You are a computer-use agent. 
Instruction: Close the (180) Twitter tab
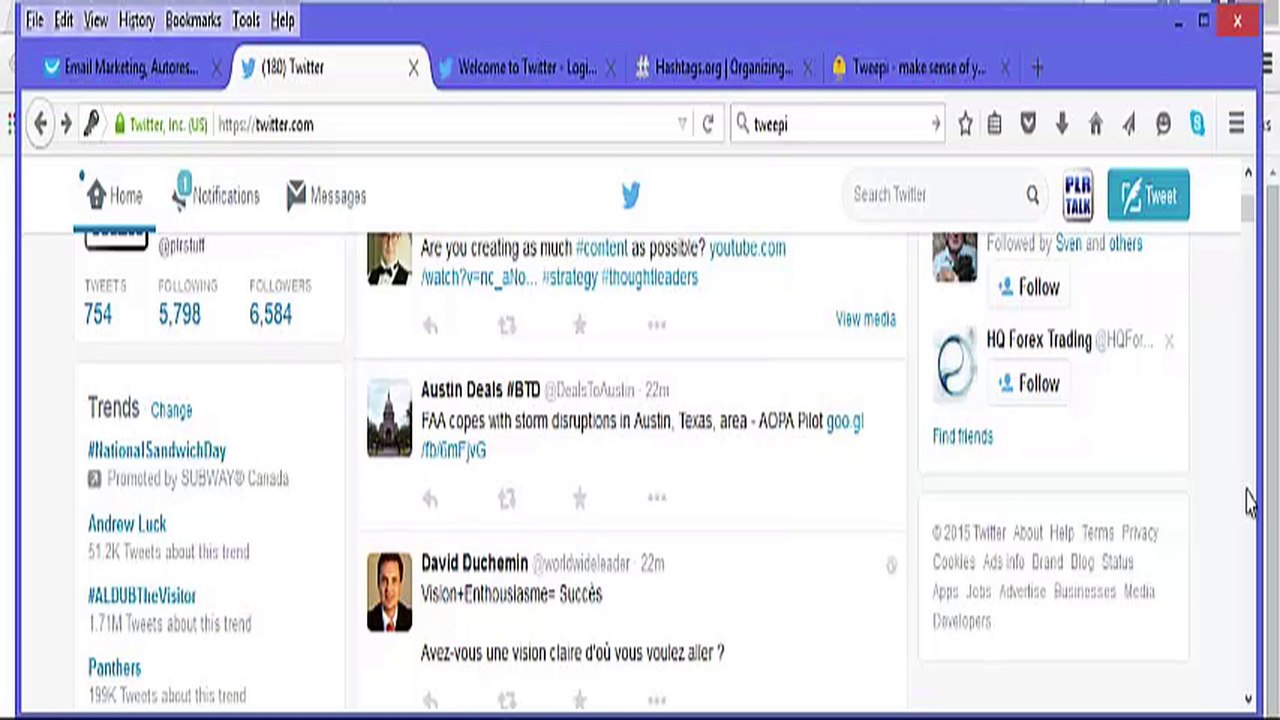click(x=413, y=68)
